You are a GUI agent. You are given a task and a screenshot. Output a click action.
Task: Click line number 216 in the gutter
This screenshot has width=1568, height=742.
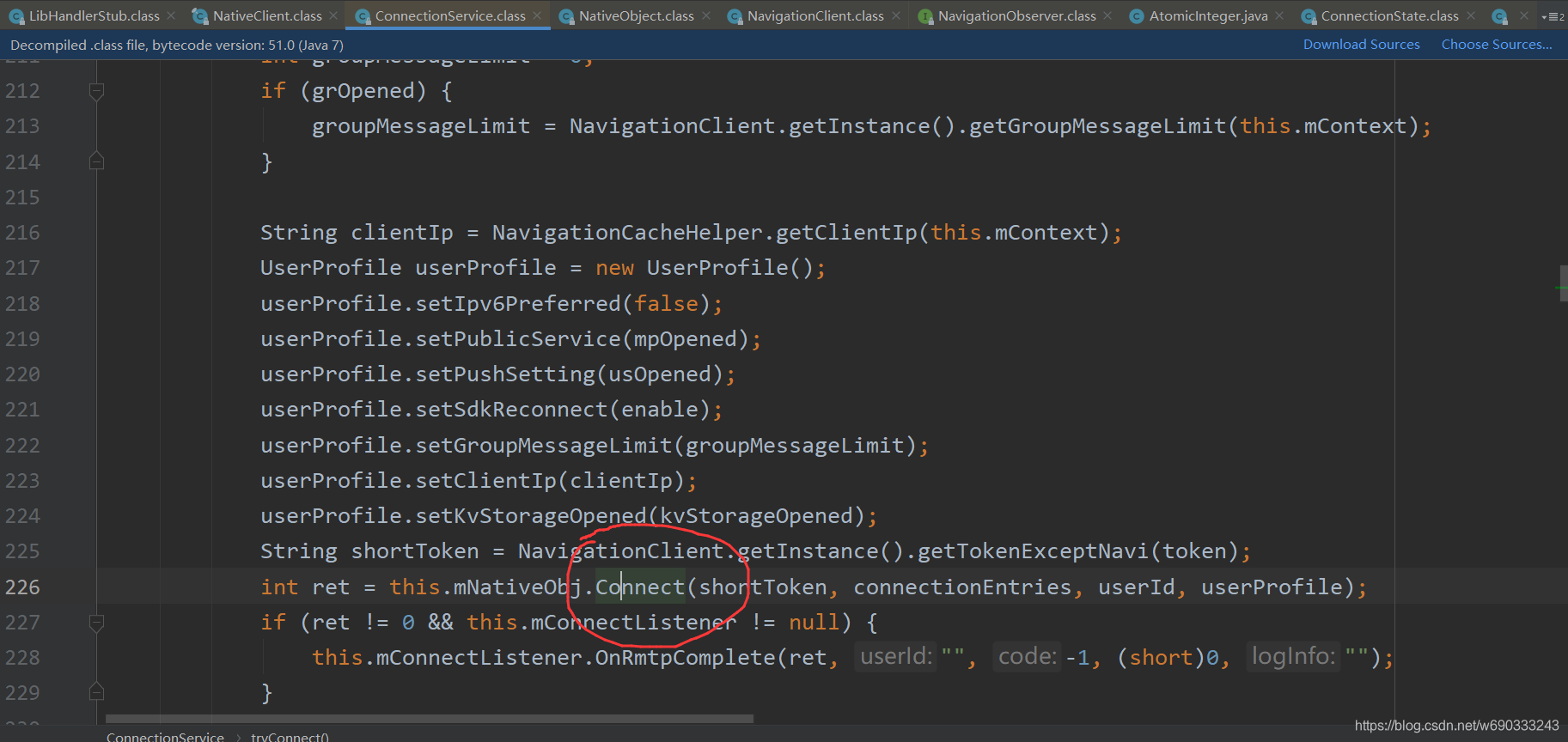tap(22, 233)
